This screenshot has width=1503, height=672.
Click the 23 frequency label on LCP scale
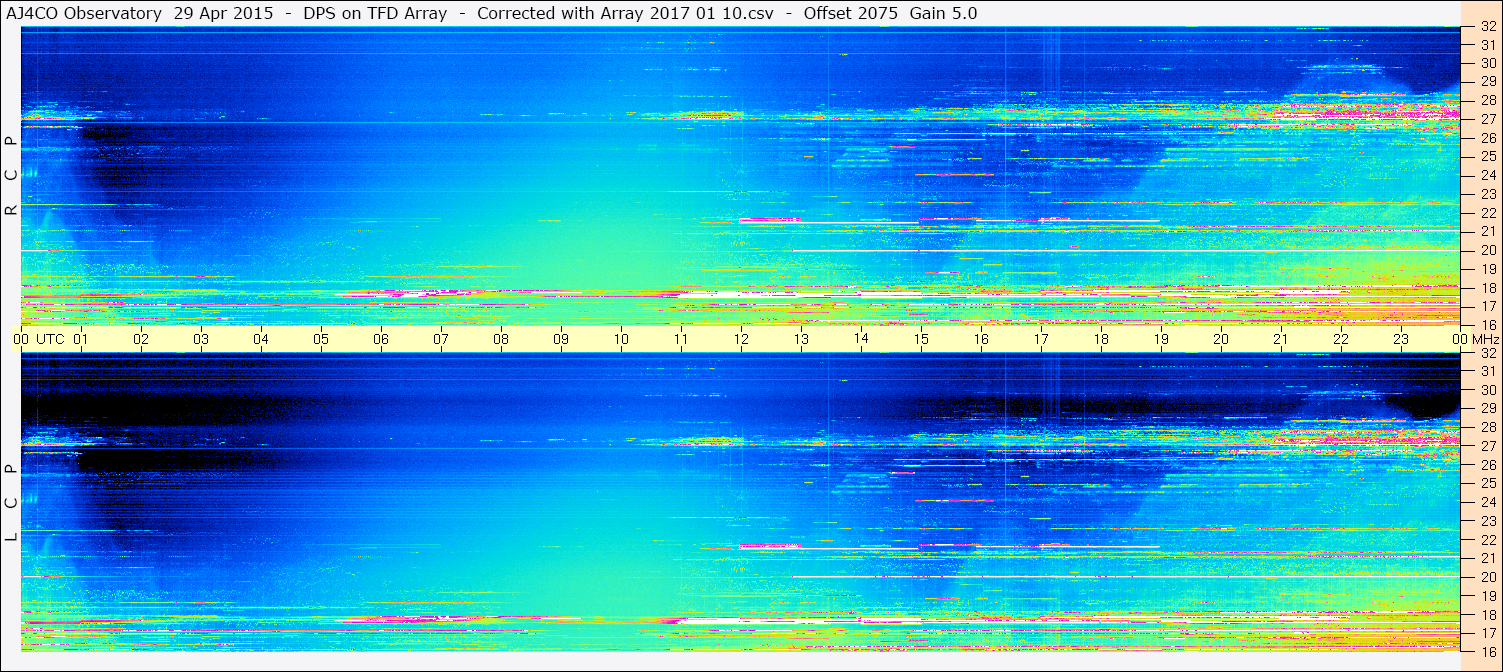click(x=1488, y=521)
